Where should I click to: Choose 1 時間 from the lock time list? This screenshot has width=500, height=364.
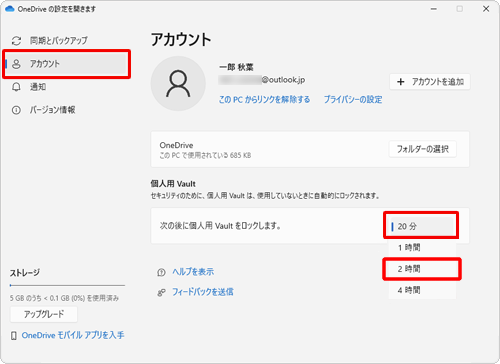point(422,247)
